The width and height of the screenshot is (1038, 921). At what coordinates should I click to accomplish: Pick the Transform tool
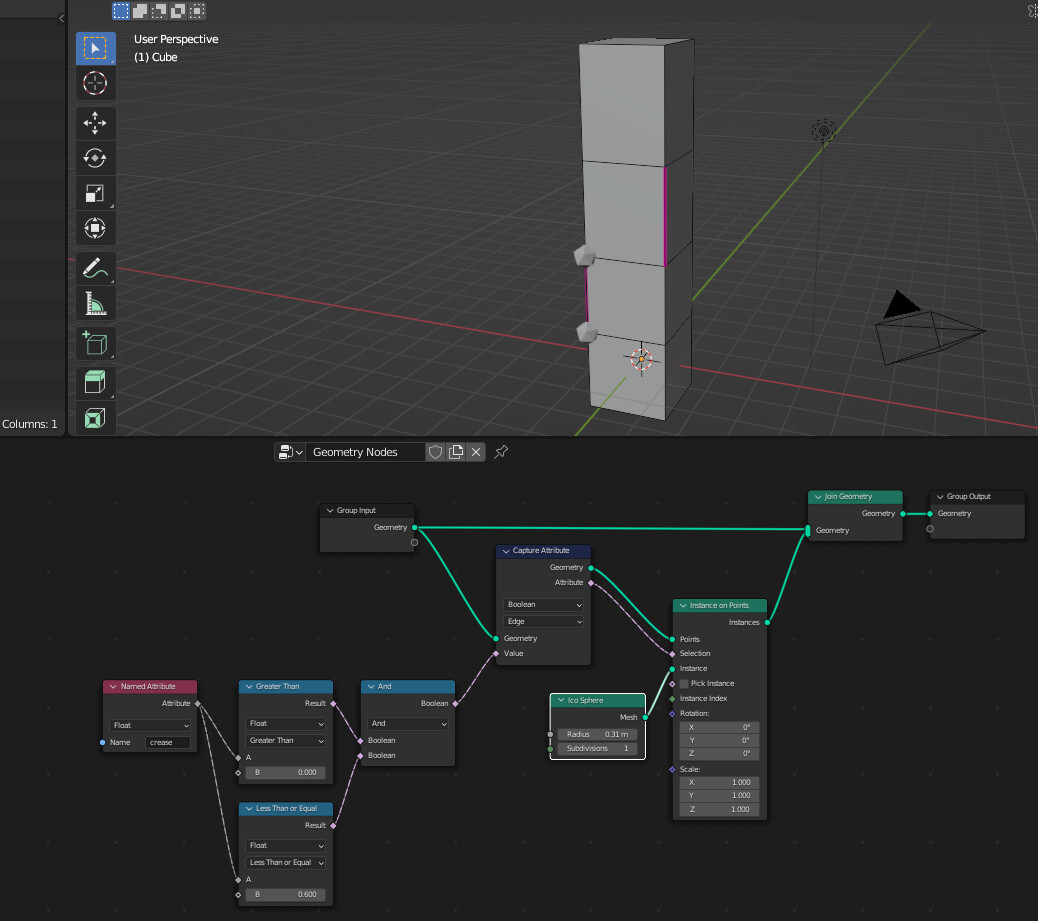pos(95,228)
